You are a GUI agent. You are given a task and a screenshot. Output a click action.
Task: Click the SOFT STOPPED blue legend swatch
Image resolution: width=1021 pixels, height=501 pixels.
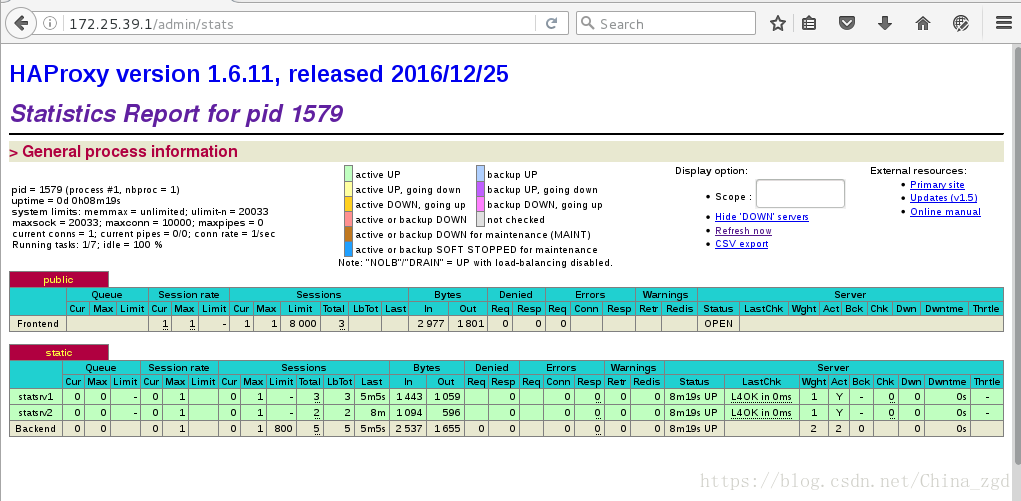tap(348, 249)
